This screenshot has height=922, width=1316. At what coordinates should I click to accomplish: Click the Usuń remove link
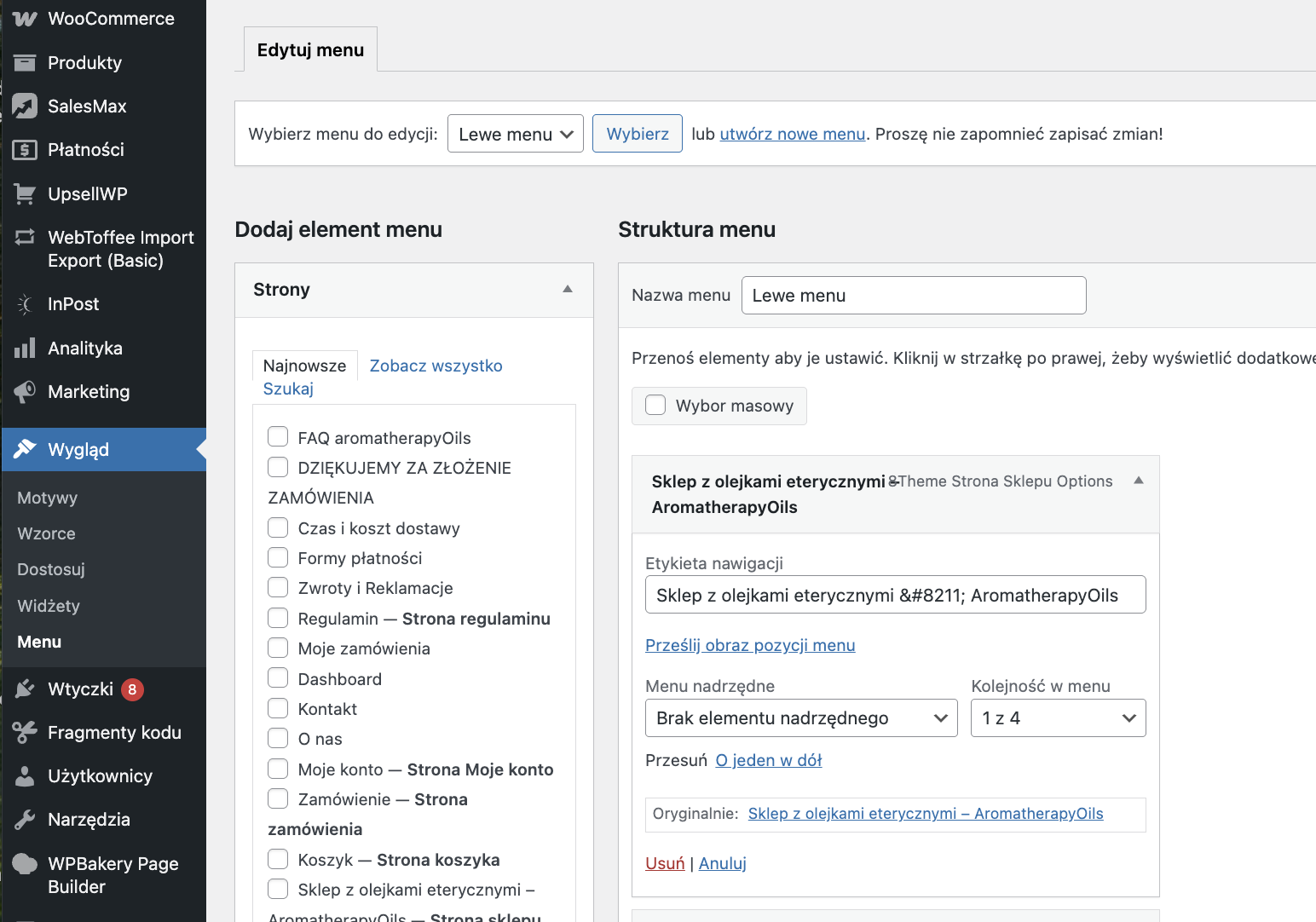(x=665, y=863)
